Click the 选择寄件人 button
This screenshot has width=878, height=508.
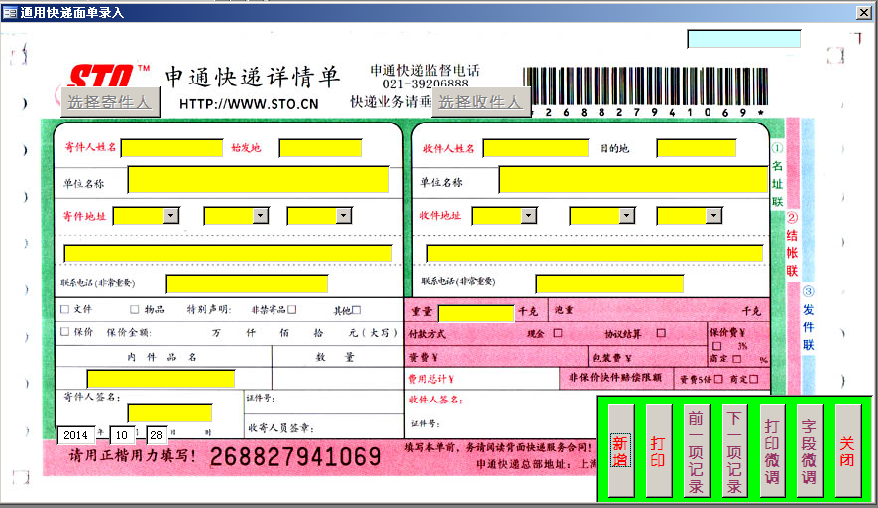coord(110,102)
